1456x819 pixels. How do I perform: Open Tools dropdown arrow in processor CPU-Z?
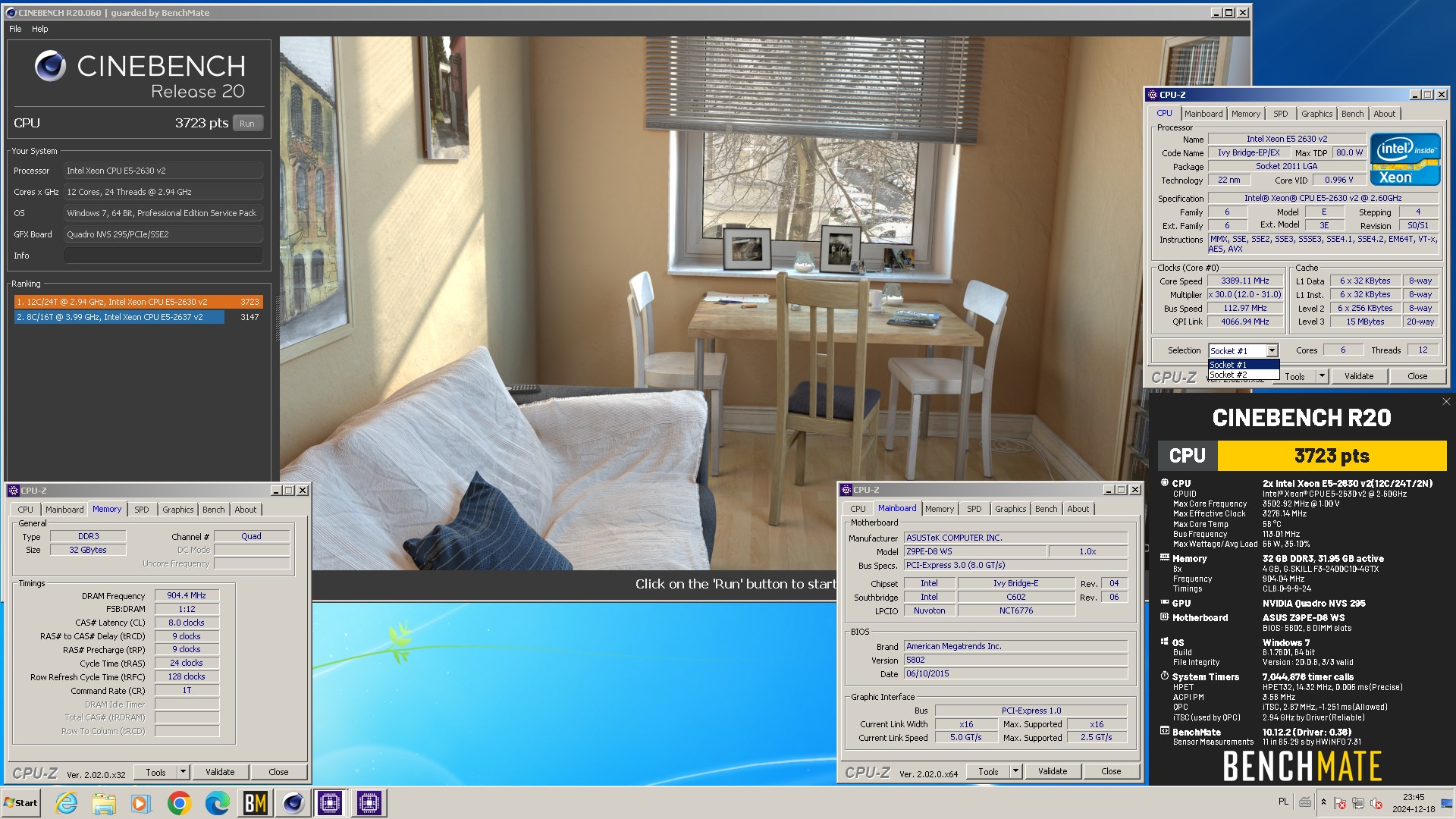[1322, 376]
